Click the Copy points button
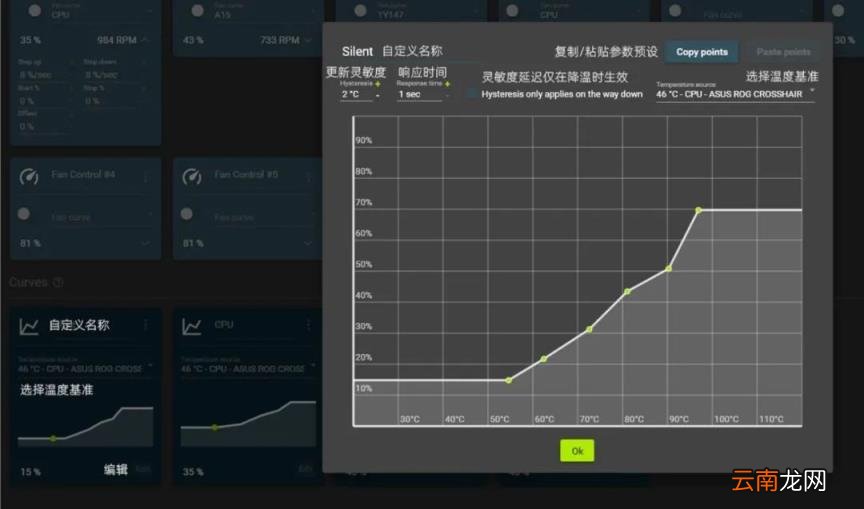Screen dimensions: 864x509 pos(701,52)
